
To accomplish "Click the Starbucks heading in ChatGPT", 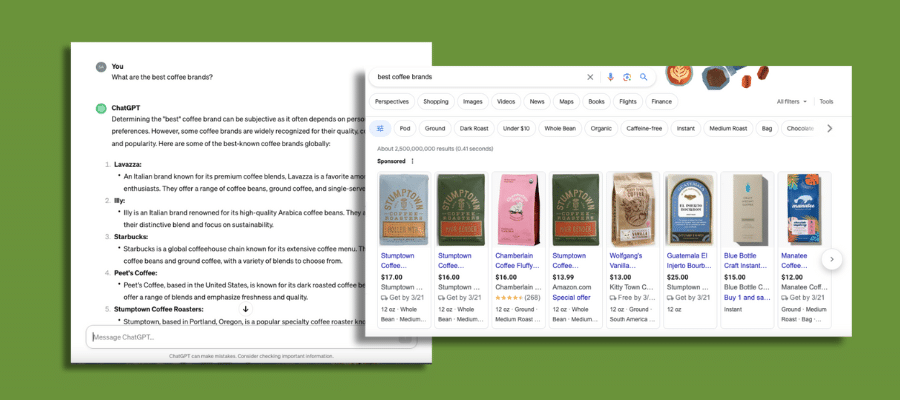I will 131,237.
